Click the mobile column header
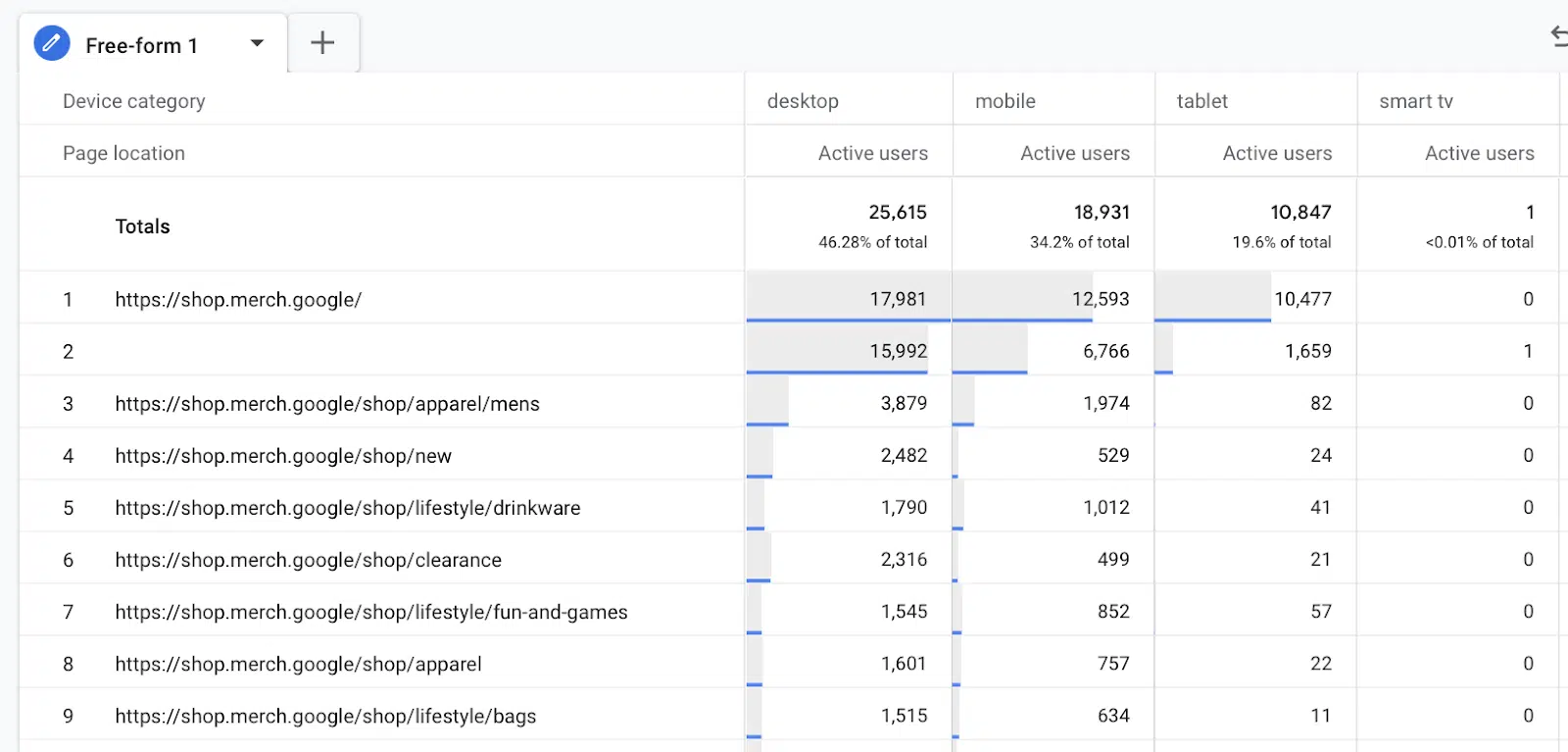This screenshot has height=752, width=1568. pos(1005,101)
